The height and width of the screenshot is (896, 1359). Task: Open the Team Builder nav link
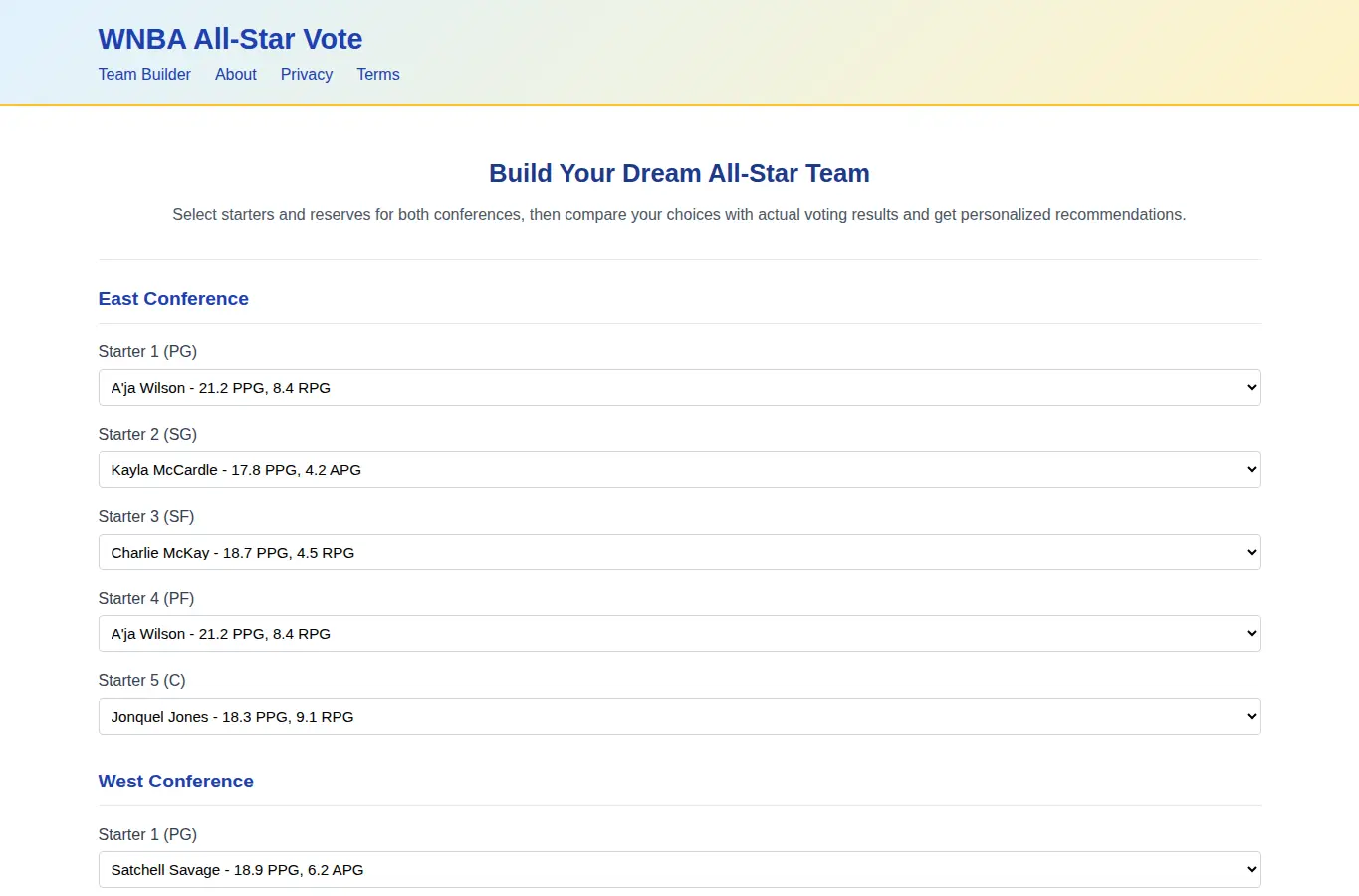[144, 74]
